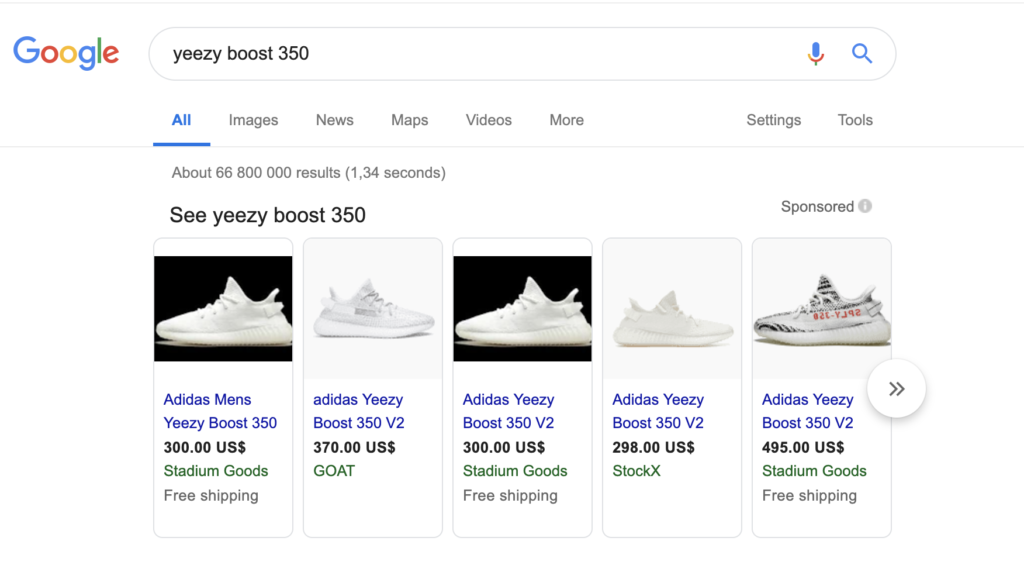Click the 300.00 US$ price under Adidas Mens Yeezy
The height and width of the screenshot is (579, 1024).
(204, 448)
